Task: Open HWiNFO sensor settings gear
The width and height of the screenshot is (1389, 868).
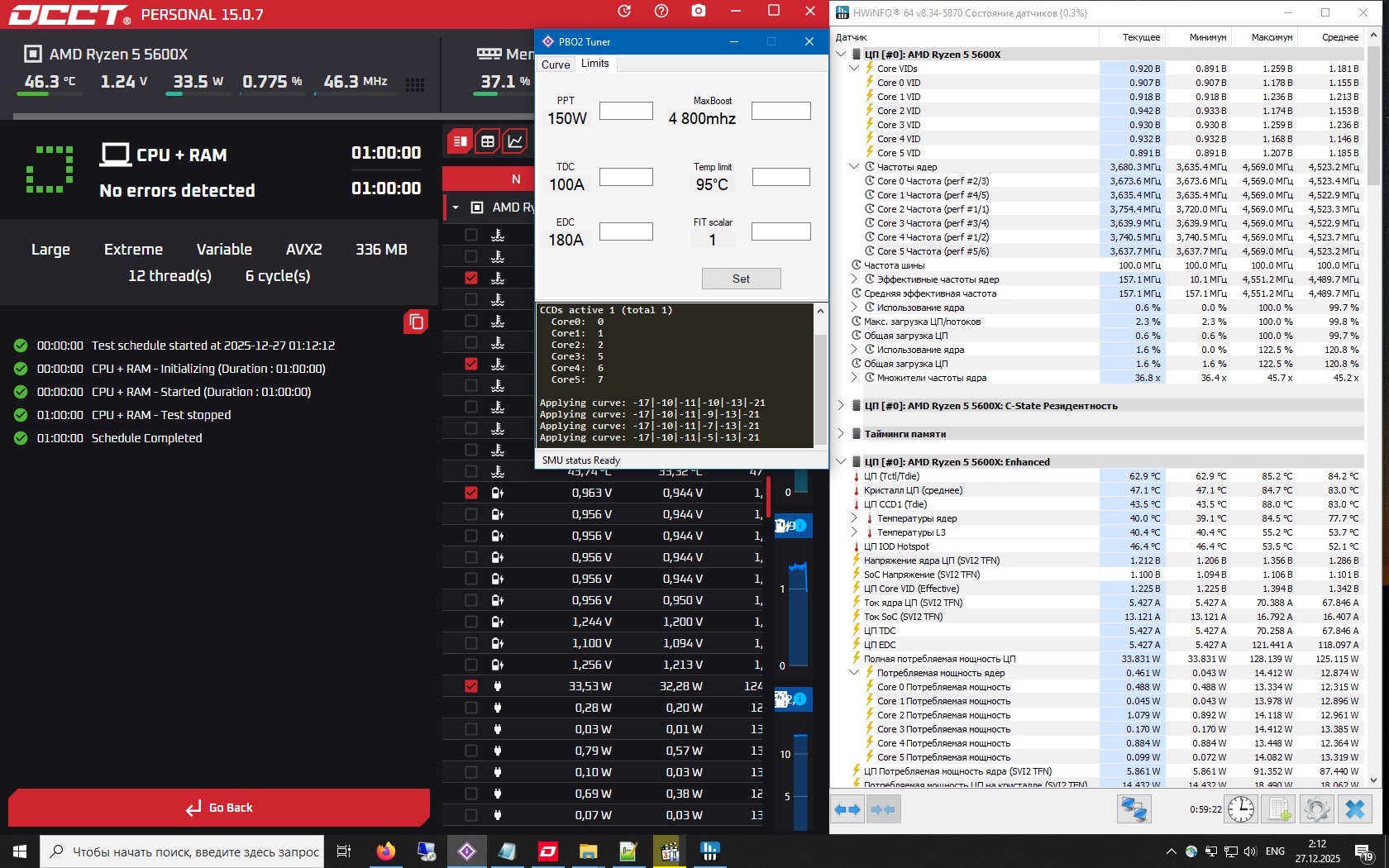Action: coord(1316,809)
